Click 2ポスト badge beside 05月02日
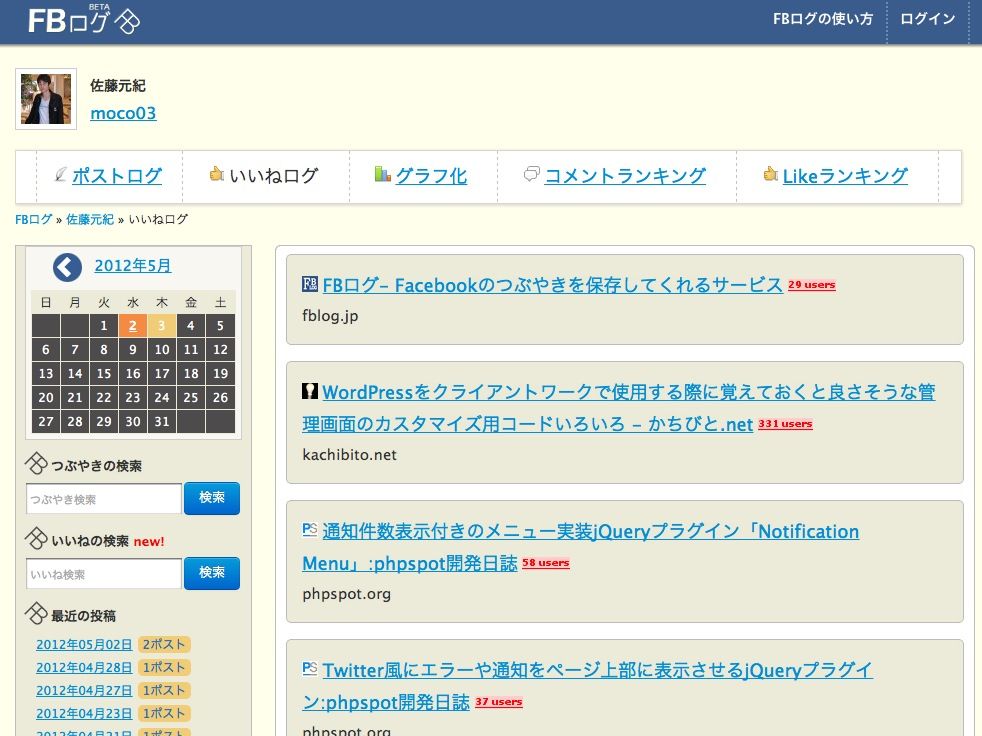 point(164,645)
